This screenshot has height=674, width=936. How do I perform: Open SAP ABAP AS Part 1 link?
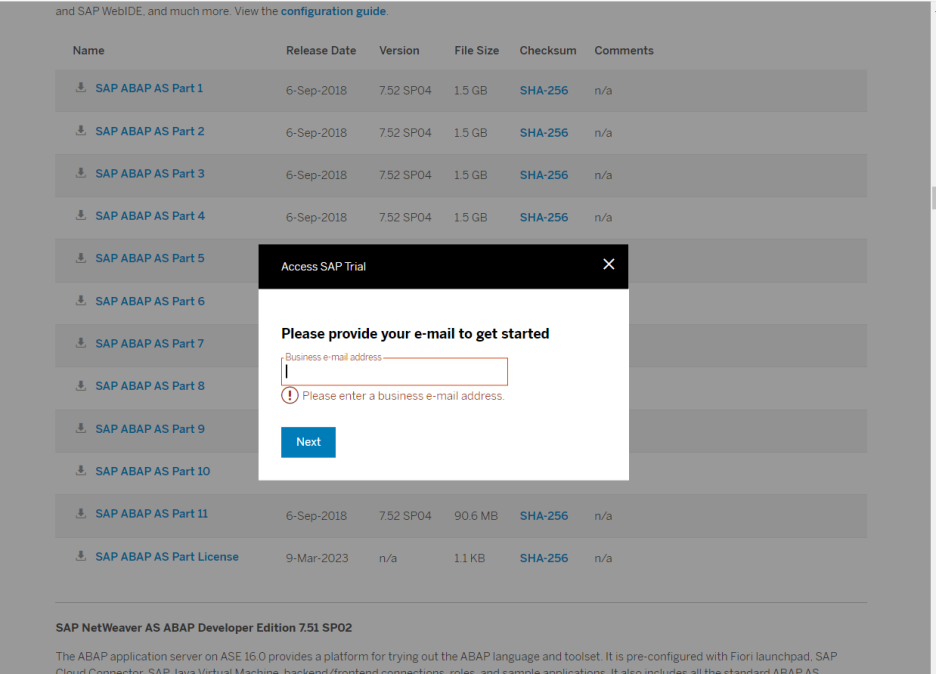[x=149, y=88]
